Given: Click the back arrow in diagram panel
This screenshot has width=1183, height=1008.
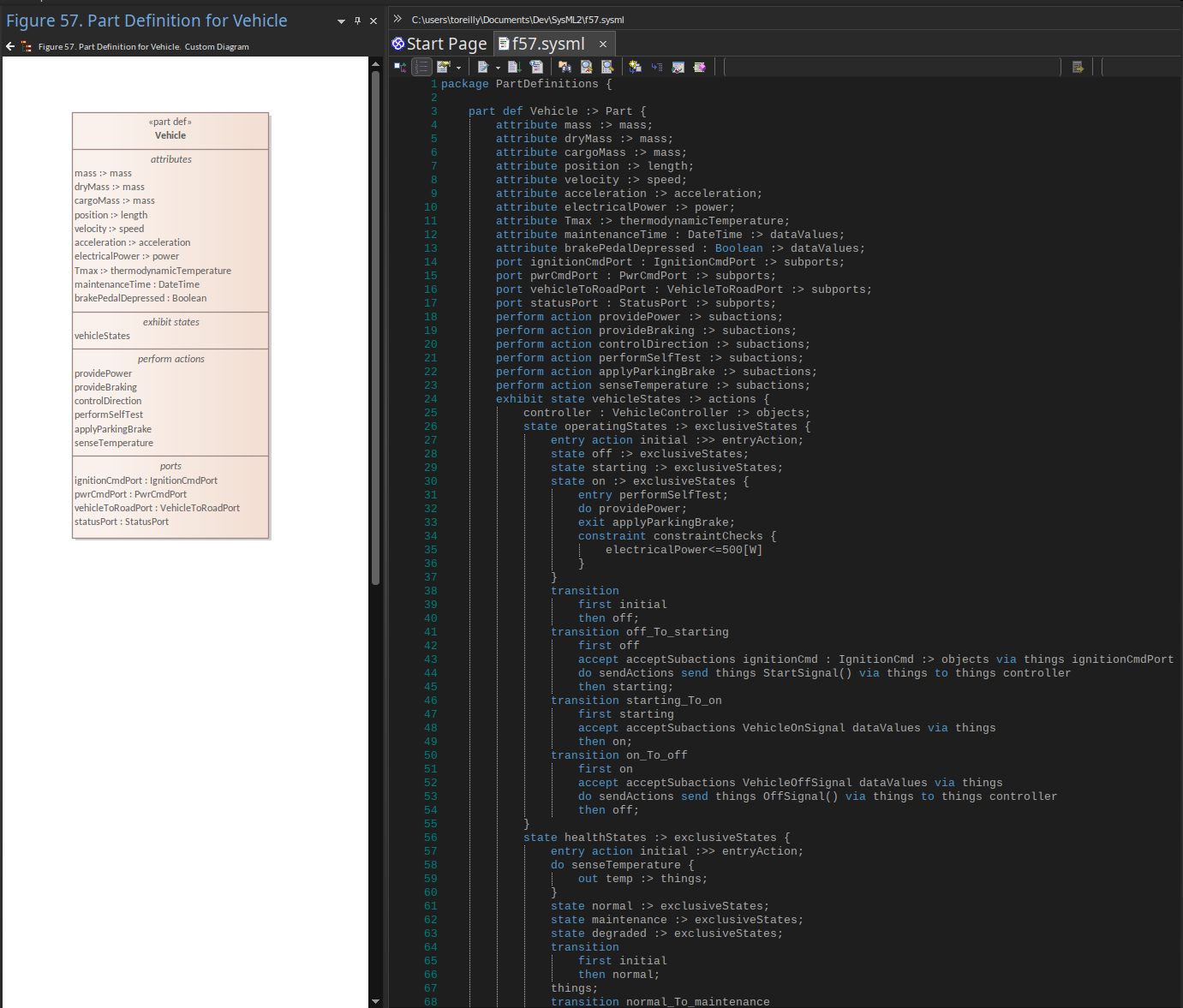Looking at the screenshot, I should [10, 46].
